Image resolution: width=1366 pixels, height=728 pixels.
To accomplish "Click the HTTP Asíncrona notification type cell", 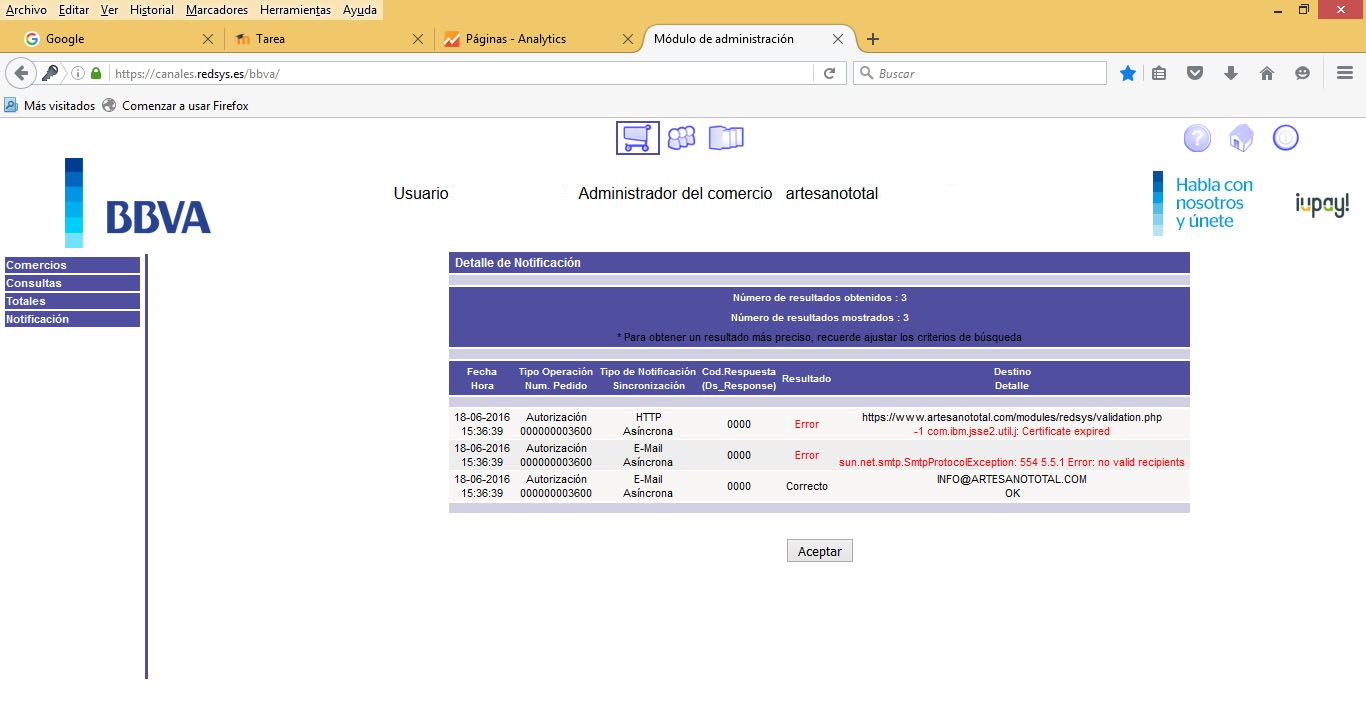I will tap(648, 424).
